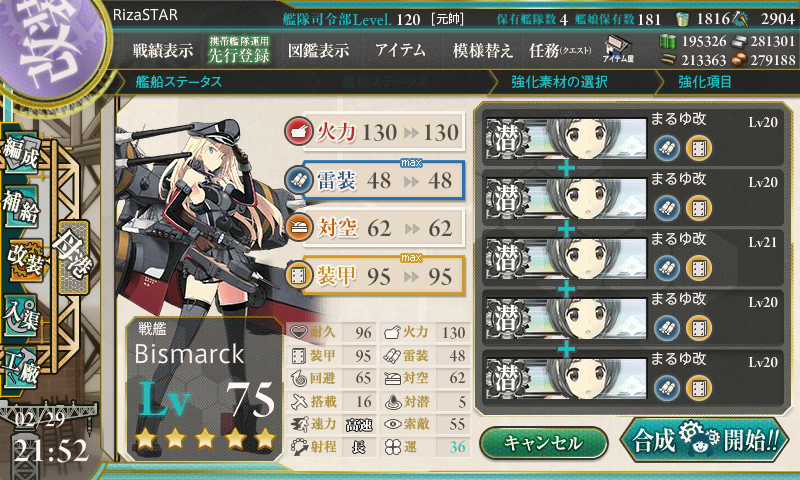This screenshot has height=480, width=800.
Task: Return to 母港 home port icon
Action: tap(73, 257)
